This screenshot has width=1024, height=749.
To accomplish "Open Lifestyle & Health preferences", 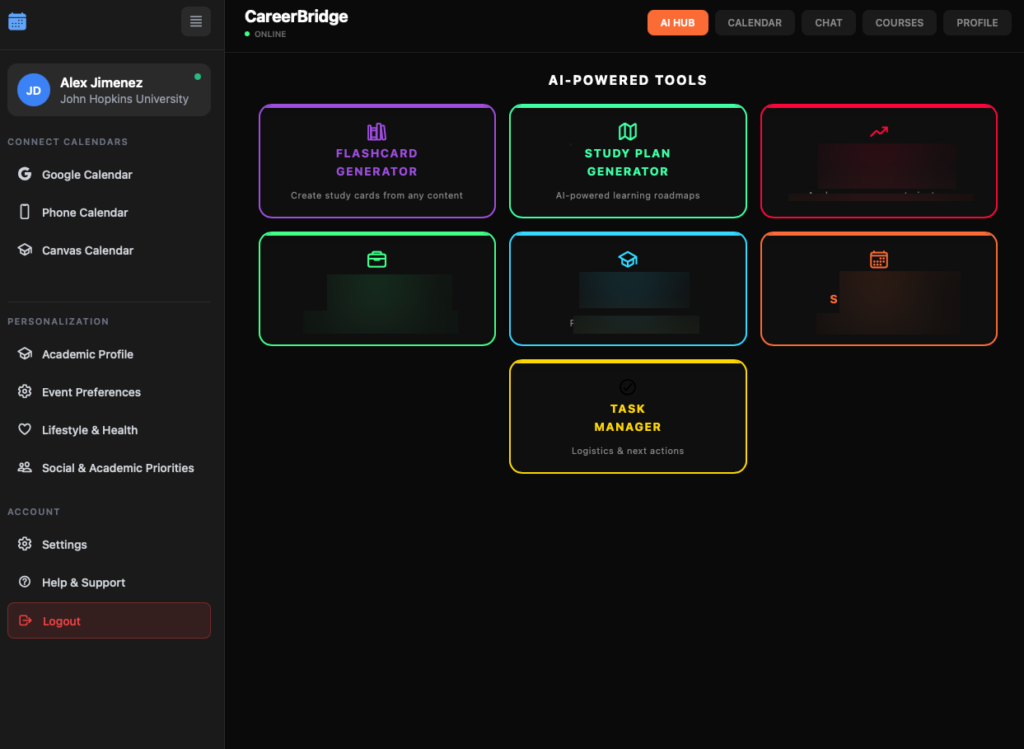I will (x=90, y=431).
